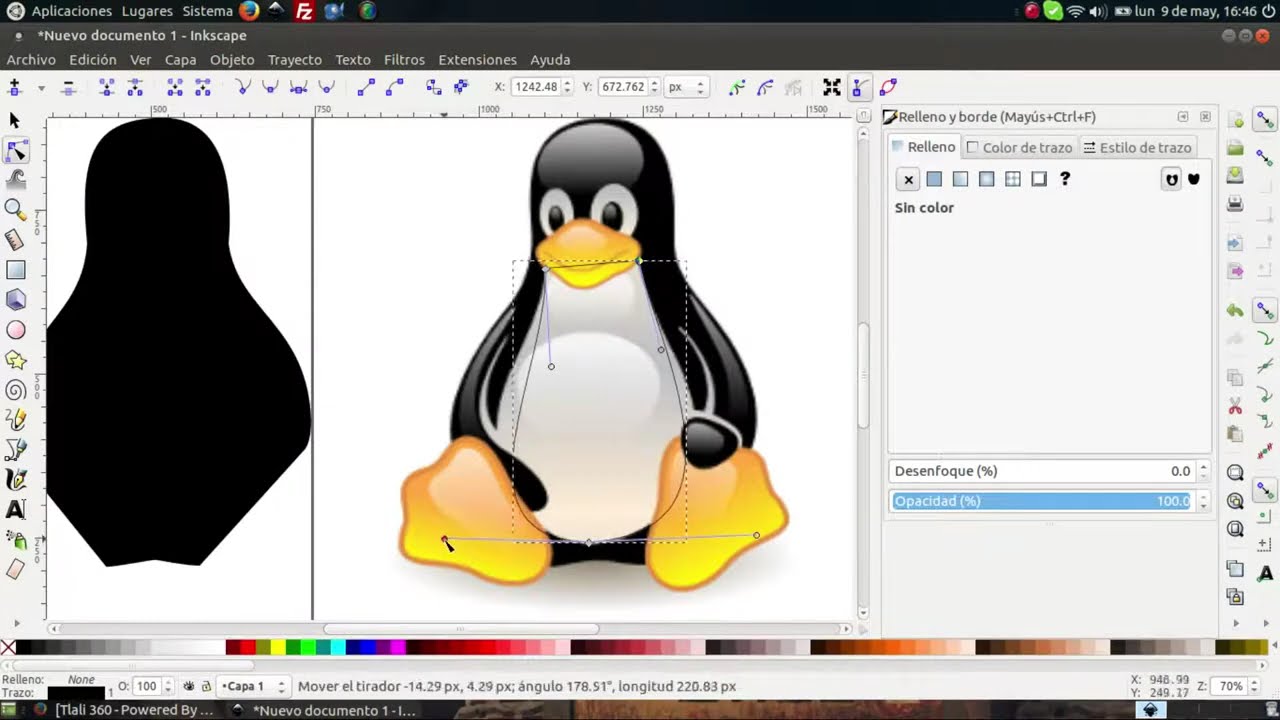The image size is (1280, 720).
Task: Open the insert node options arrow
Action: tap(41, 88)
